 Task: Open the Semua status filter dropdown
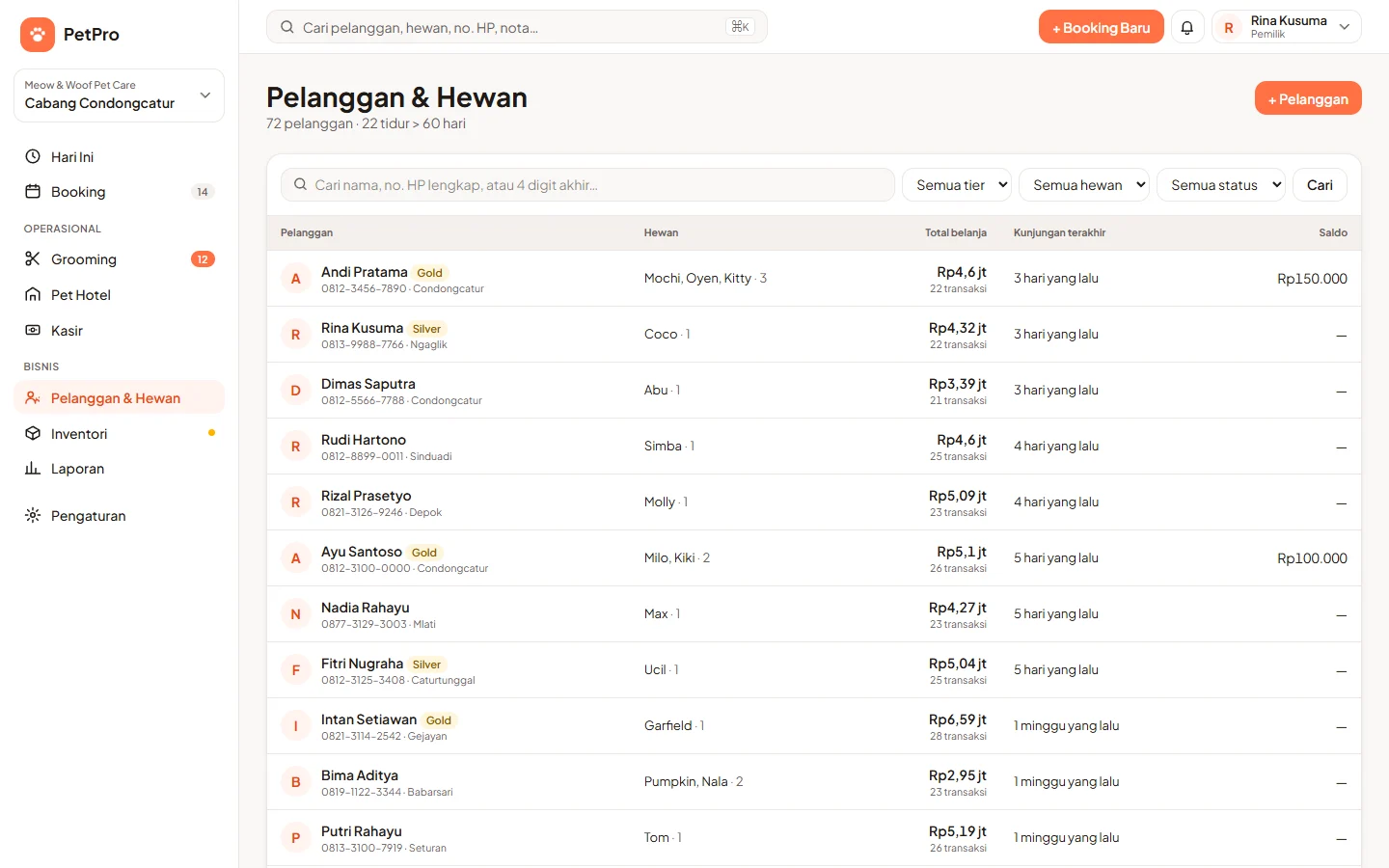pyautogui.click(x=1221, y=185)
